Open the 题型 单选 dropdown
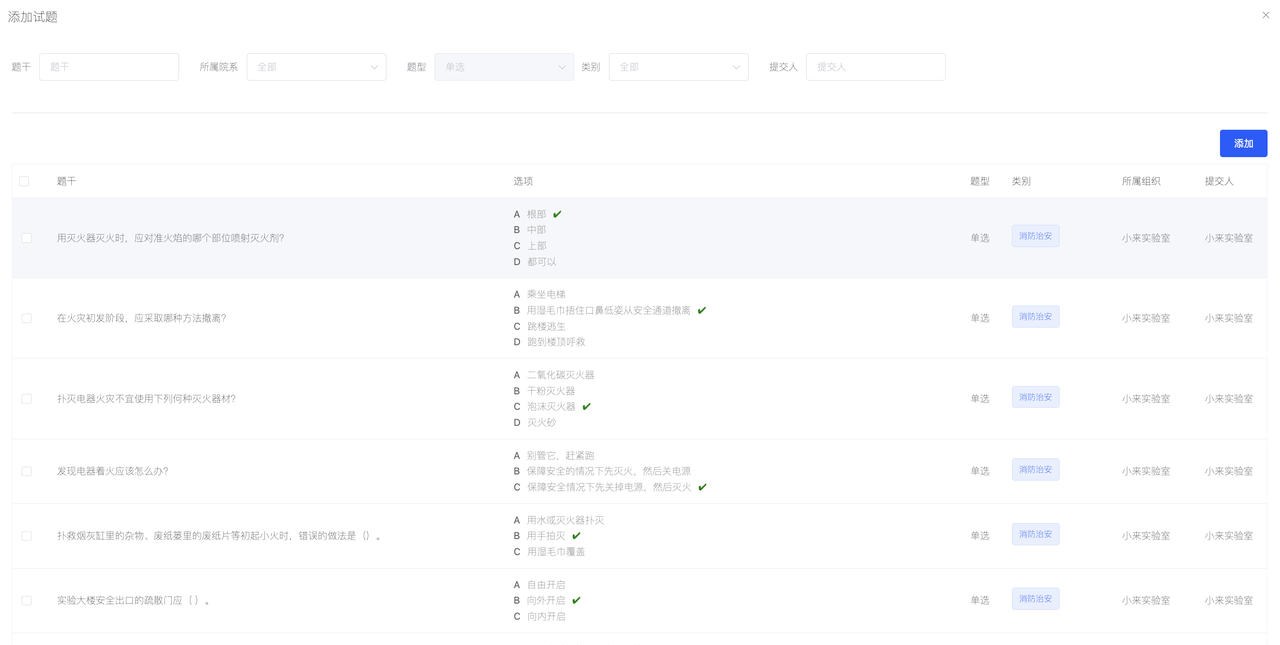 (x=504, y=67)
